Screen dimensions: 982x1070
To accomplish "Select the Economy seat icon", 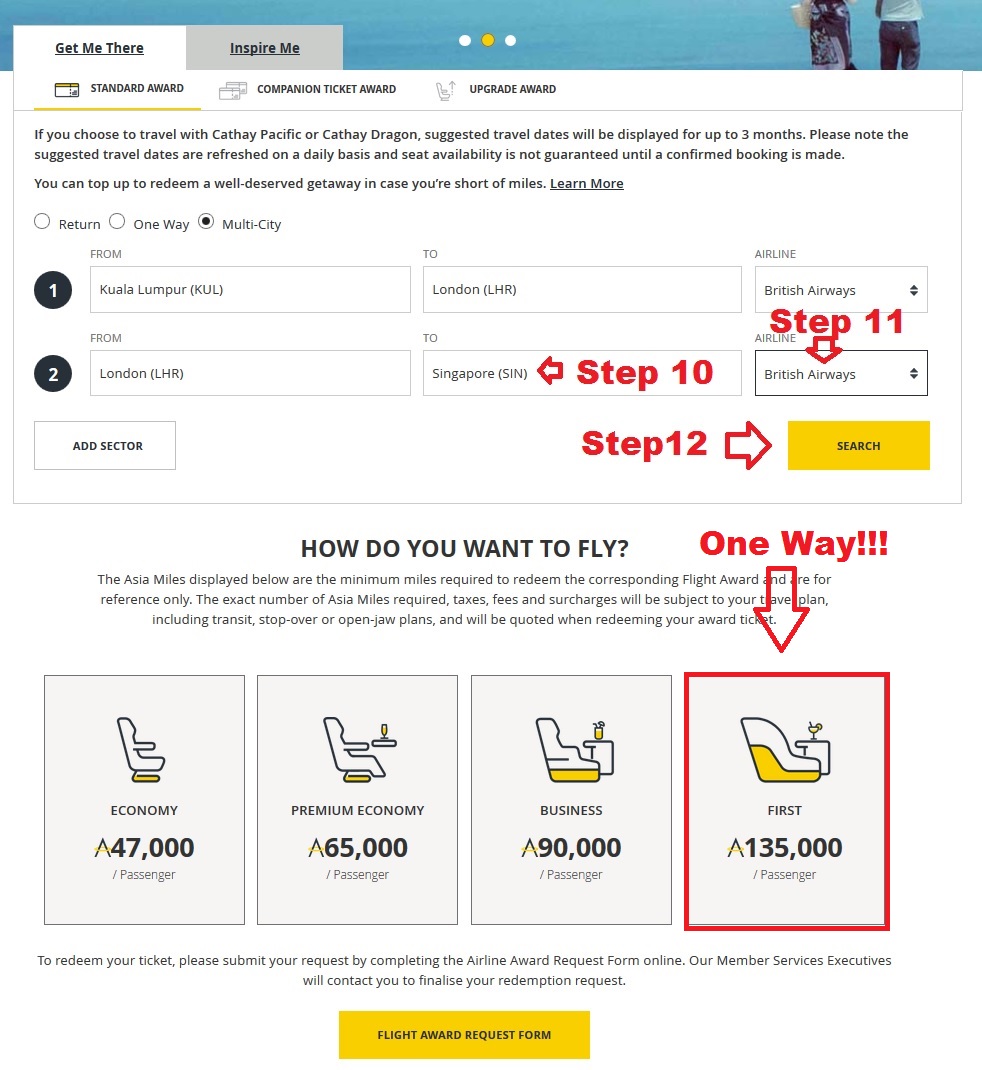I will 141,749.
